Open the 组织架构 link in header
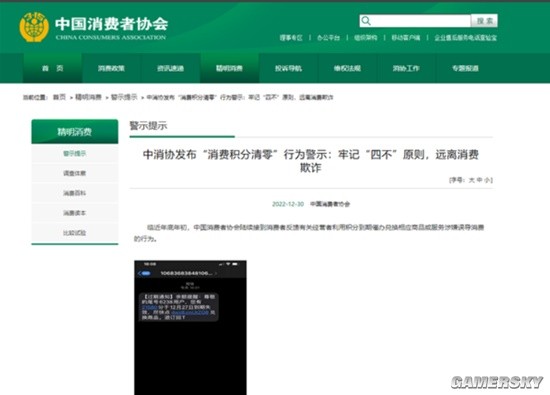This screenshot has height=395, width=550. [x=365, y=38]
